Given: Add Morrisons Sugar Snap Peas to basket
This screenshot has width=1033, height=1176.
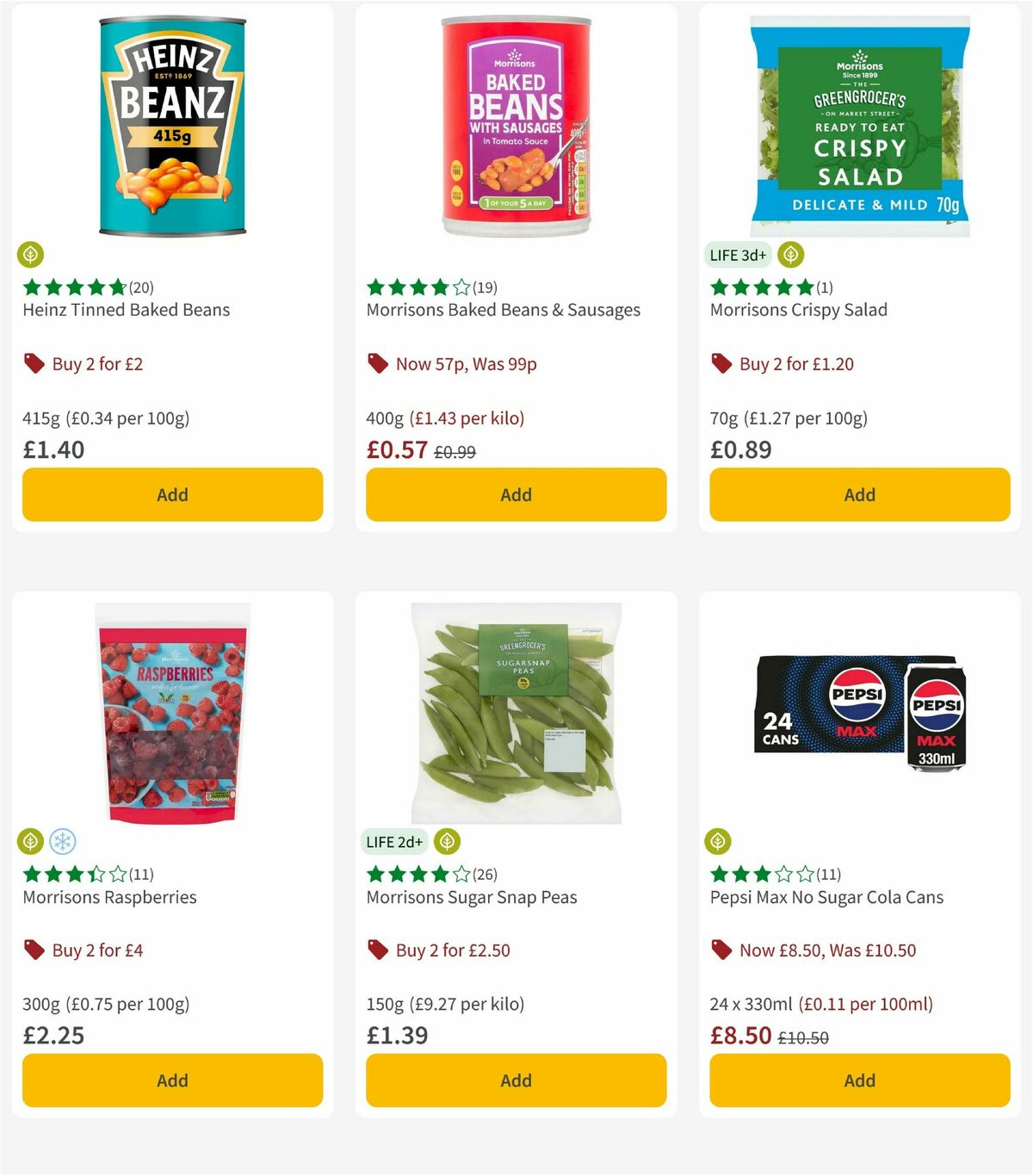Looking at the screenshot, I should [x=515, y=1080].
